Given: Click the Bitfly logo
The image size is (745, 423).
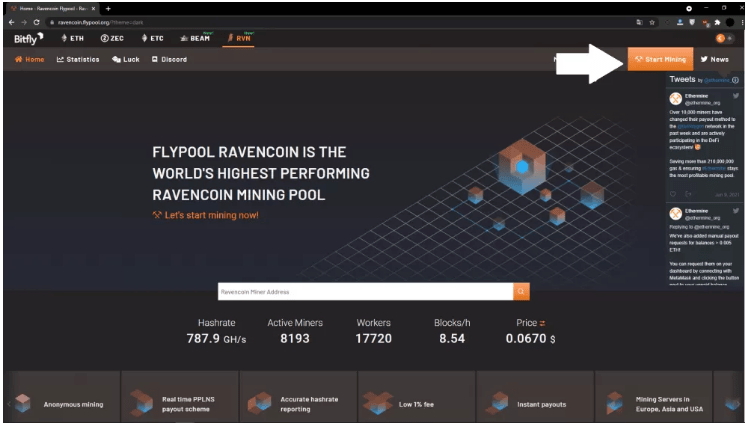Looking at the screenshot, I should 28,38.
